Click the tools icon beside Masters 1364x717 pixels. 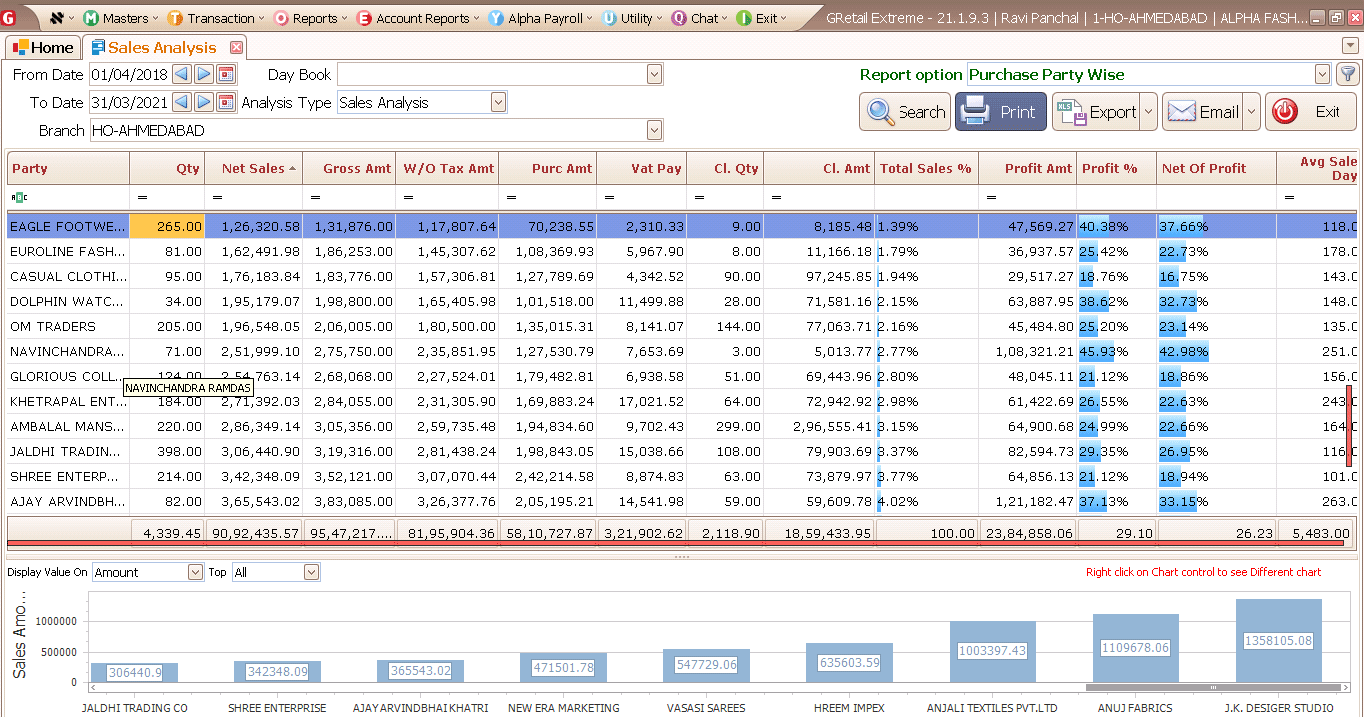[x=56, y=18]
